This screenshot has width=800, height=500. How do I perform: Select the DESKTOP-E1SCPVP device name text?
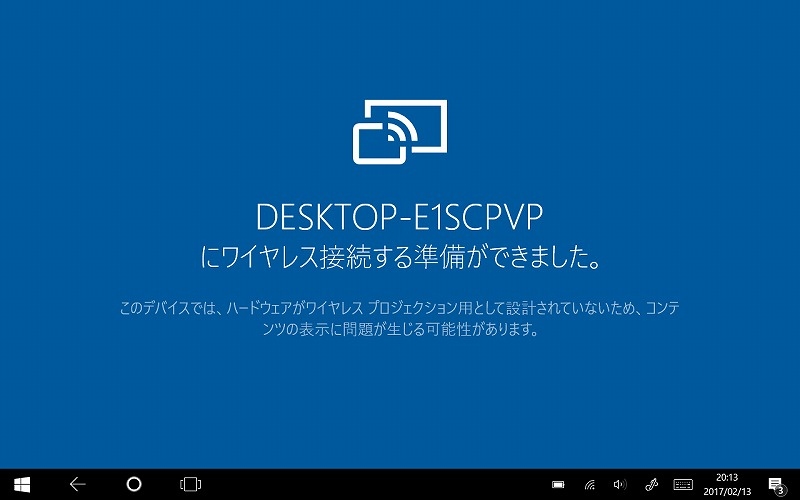(x=399, y=217)
